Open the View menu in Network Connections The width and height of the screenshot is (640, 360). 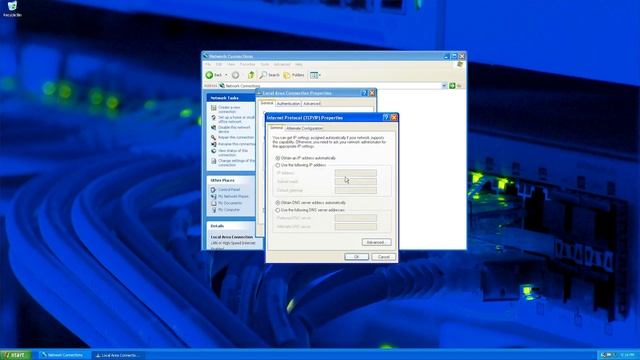point(231,64)
